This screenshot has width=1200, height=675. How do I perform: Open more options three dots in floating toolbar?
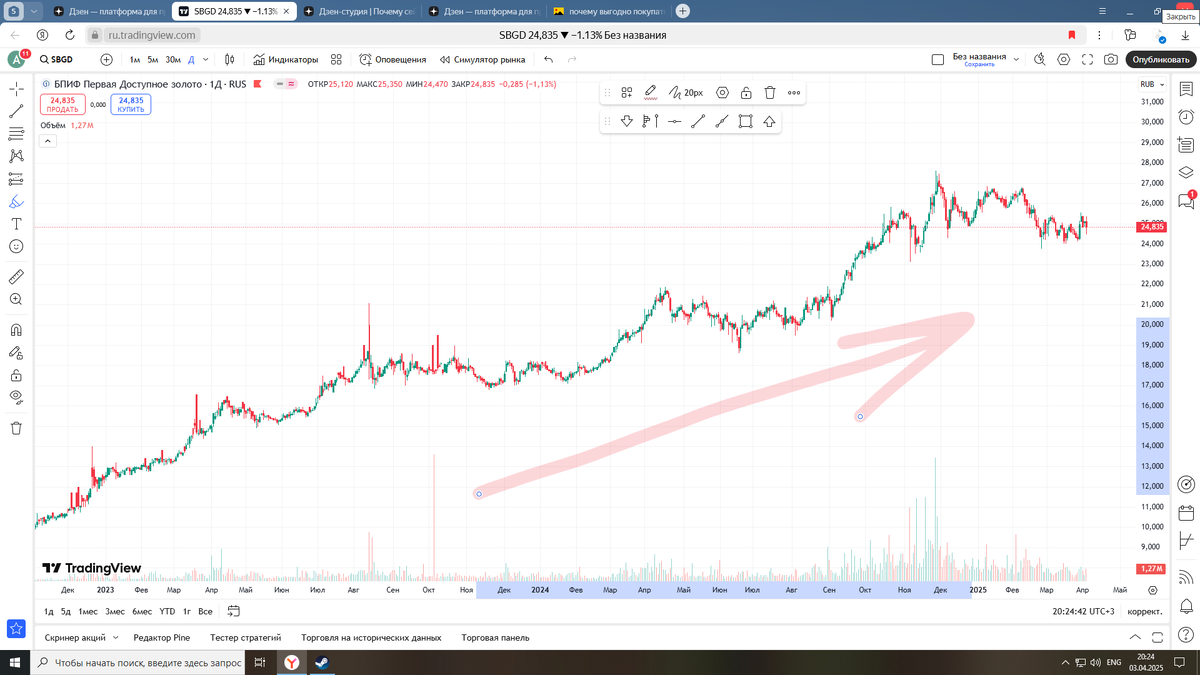tap(794, 93)
